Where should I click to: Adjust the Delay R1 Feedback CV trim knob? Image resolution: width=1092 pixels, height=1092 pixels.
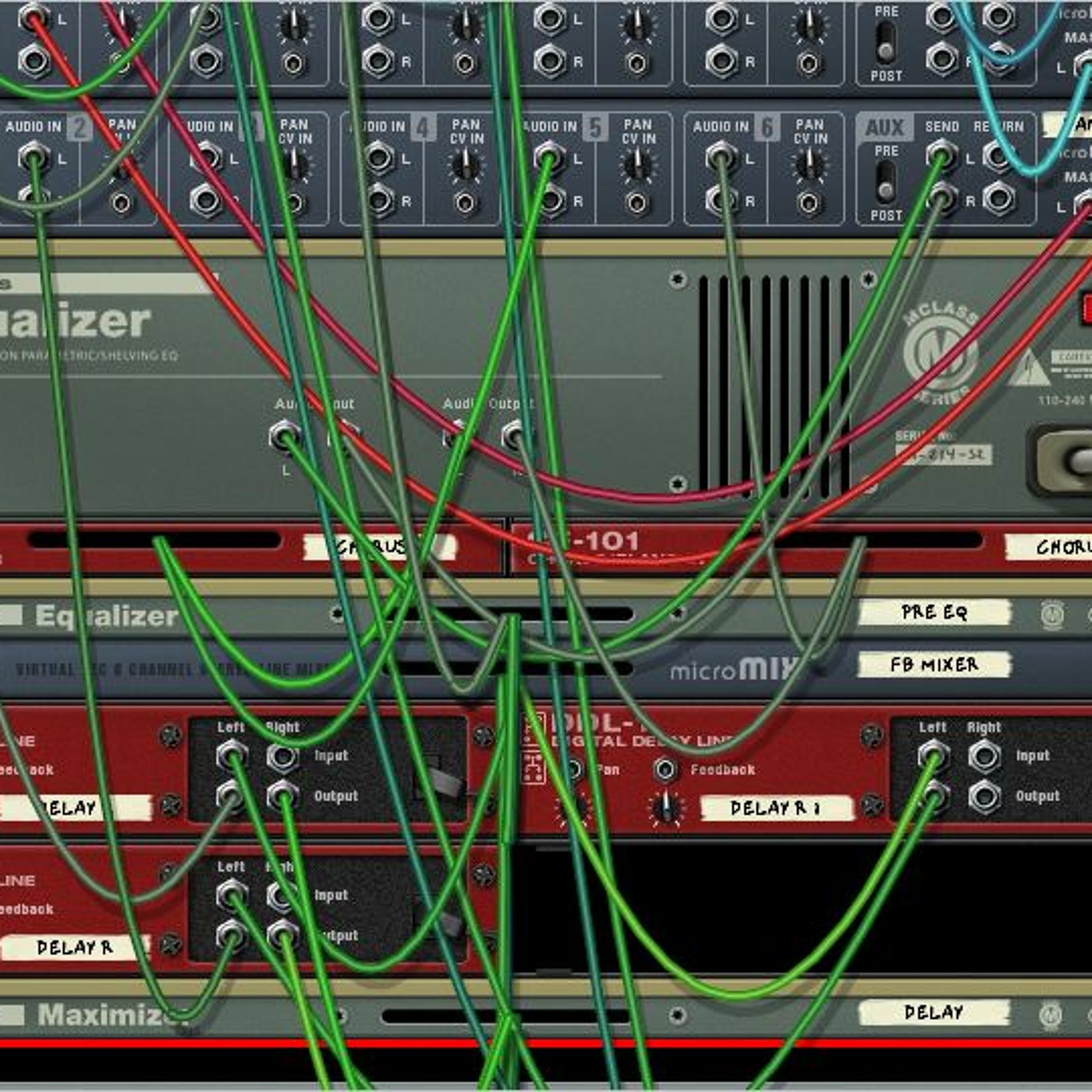tap(666, 808)
